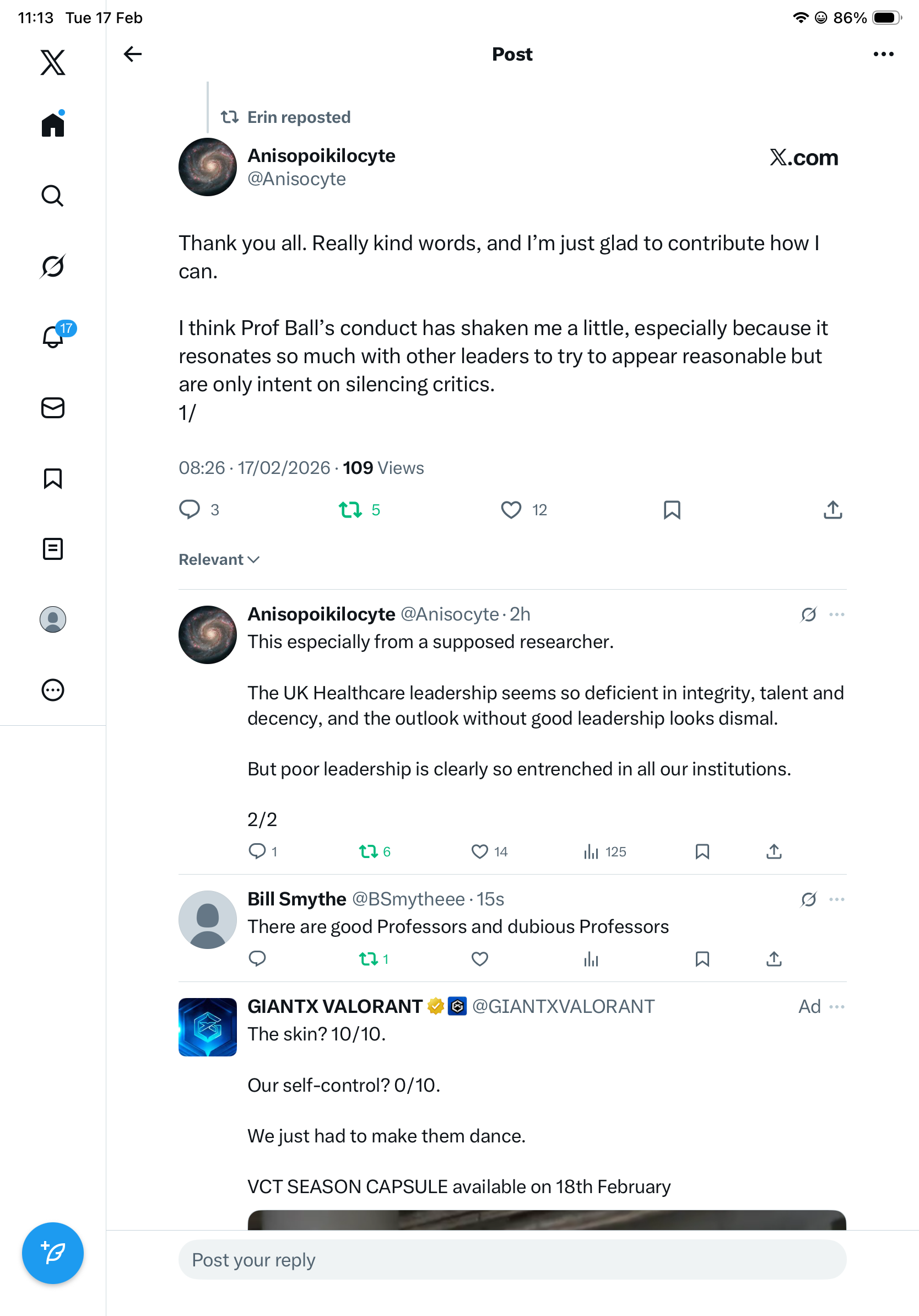The height and width of the screenshot is (1316, 919).
Task: Open Notifications bell with 17 badge
Action: pyautogui.click(x=54, y=337)
